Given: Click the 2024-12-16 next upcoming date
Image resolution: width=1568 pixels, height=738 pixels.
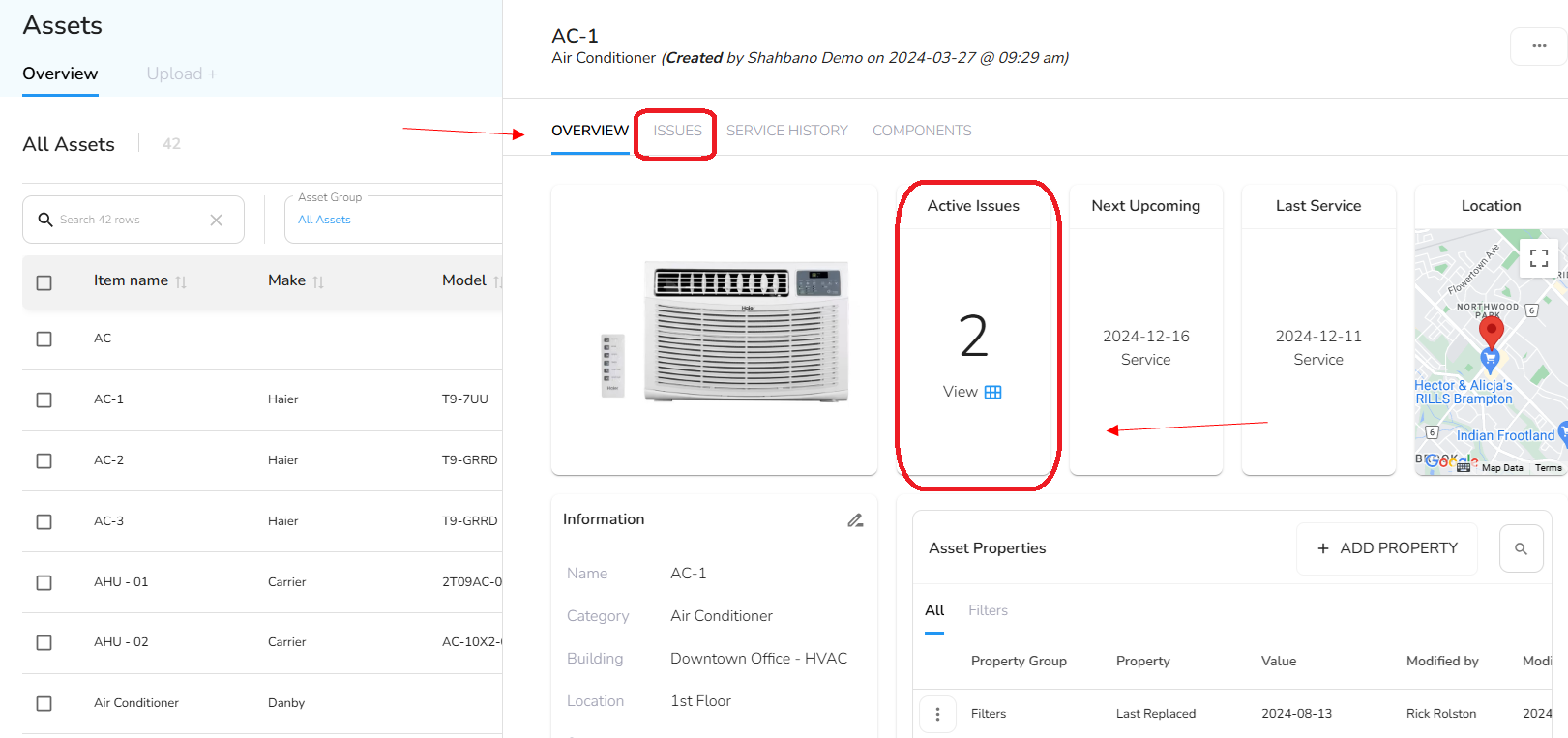Looking at the screenshot, I should point(1146,337).
